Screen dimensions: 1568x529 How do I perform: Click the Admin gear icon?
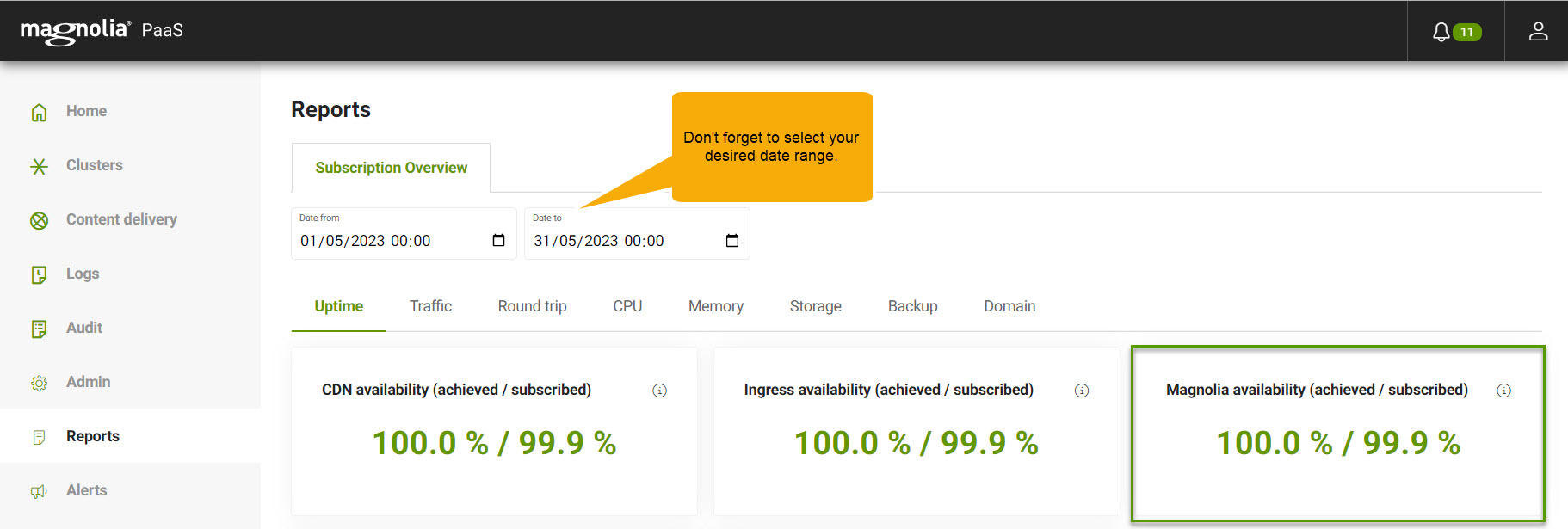pos(39,383)
